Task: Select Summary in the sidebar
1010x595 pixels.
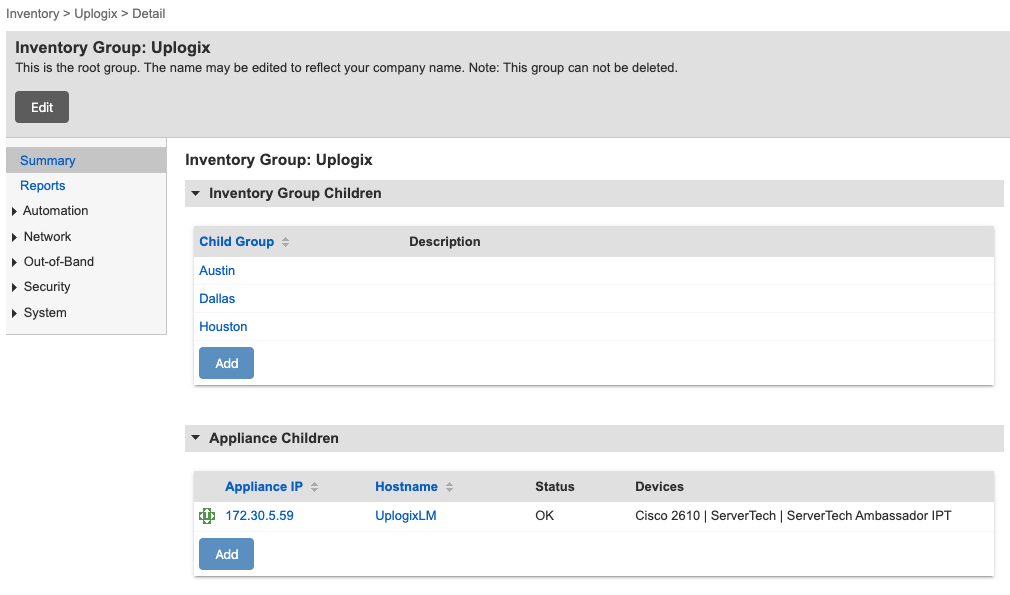Action: pos(48,160)
